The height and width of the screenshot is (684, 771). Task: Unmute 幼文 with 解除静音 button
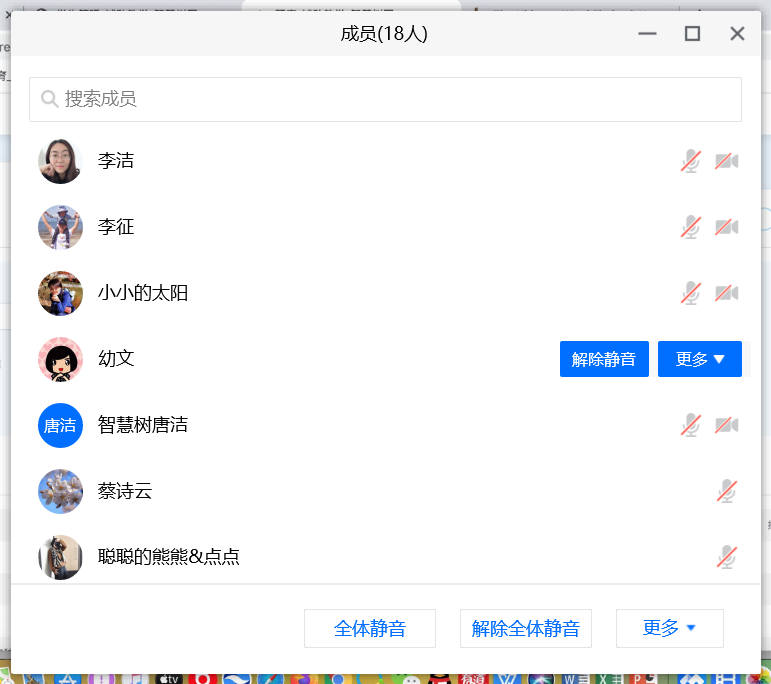coord(604,359)
